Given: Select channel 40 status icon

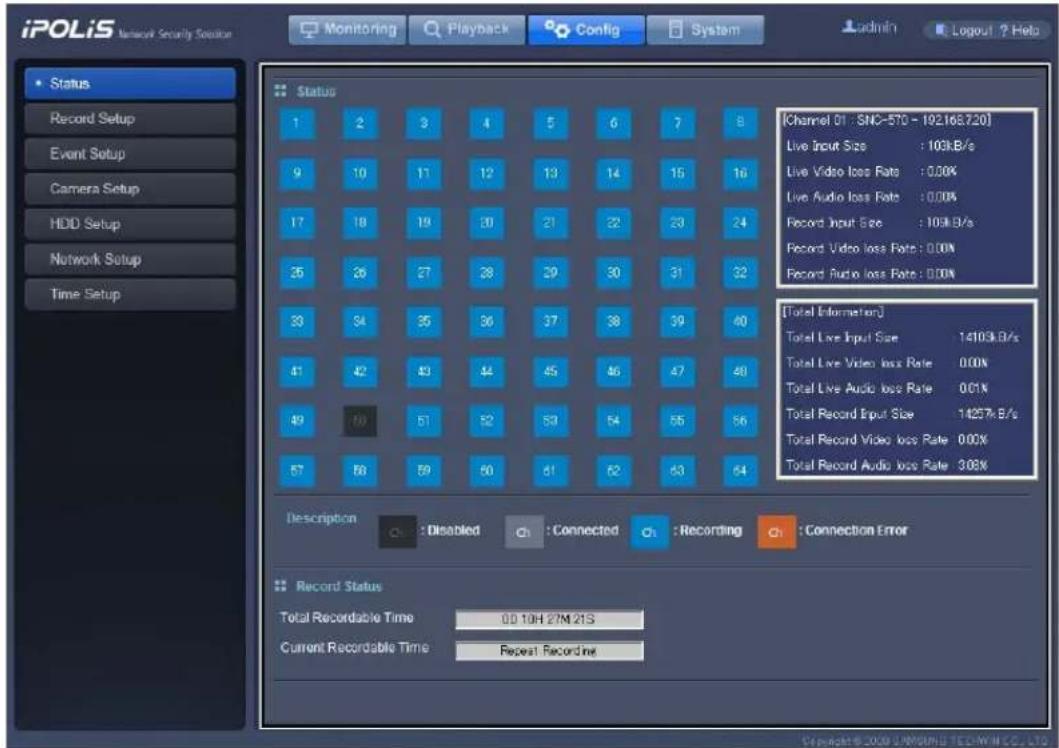Looking at the screenshot, I should click(x=740, y=322).
